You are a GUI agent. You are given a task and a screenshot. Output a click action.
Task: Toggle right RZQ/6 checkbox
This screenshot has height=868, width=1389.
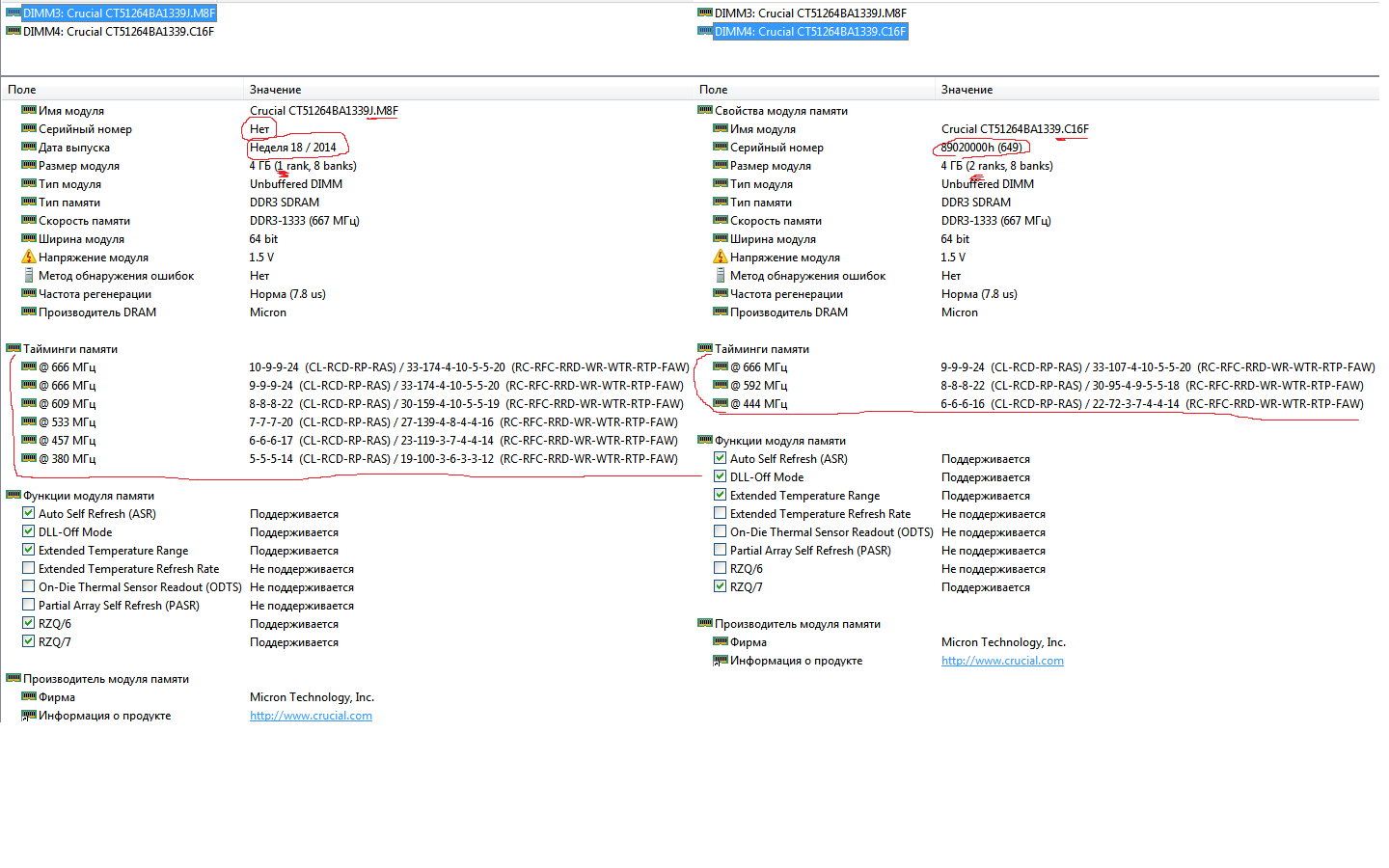721,569
